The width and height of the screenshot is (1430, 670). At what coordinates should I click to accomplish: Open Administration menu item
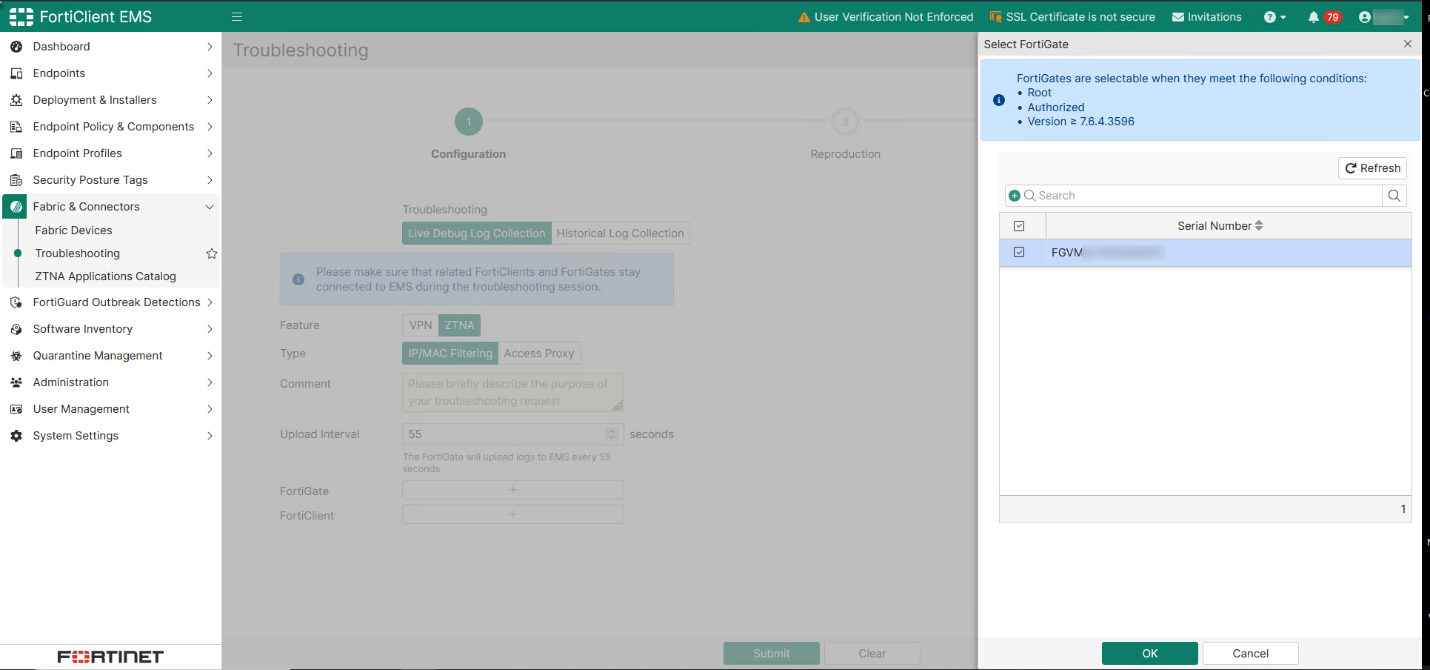pyautogui.click(x=71, y=382)
